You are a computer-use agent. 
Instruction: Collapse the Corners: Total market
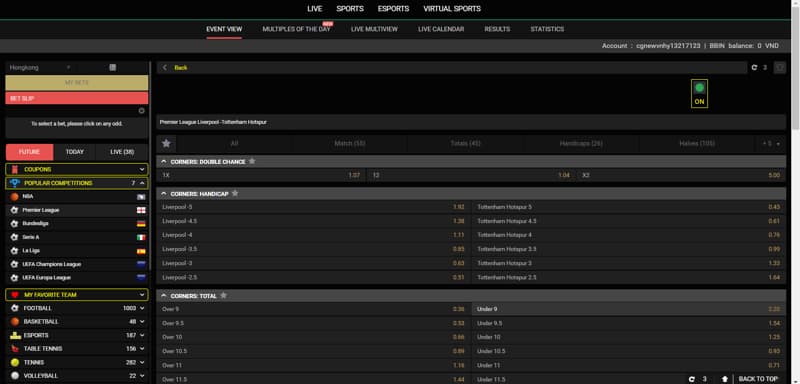tap(164, 296)
